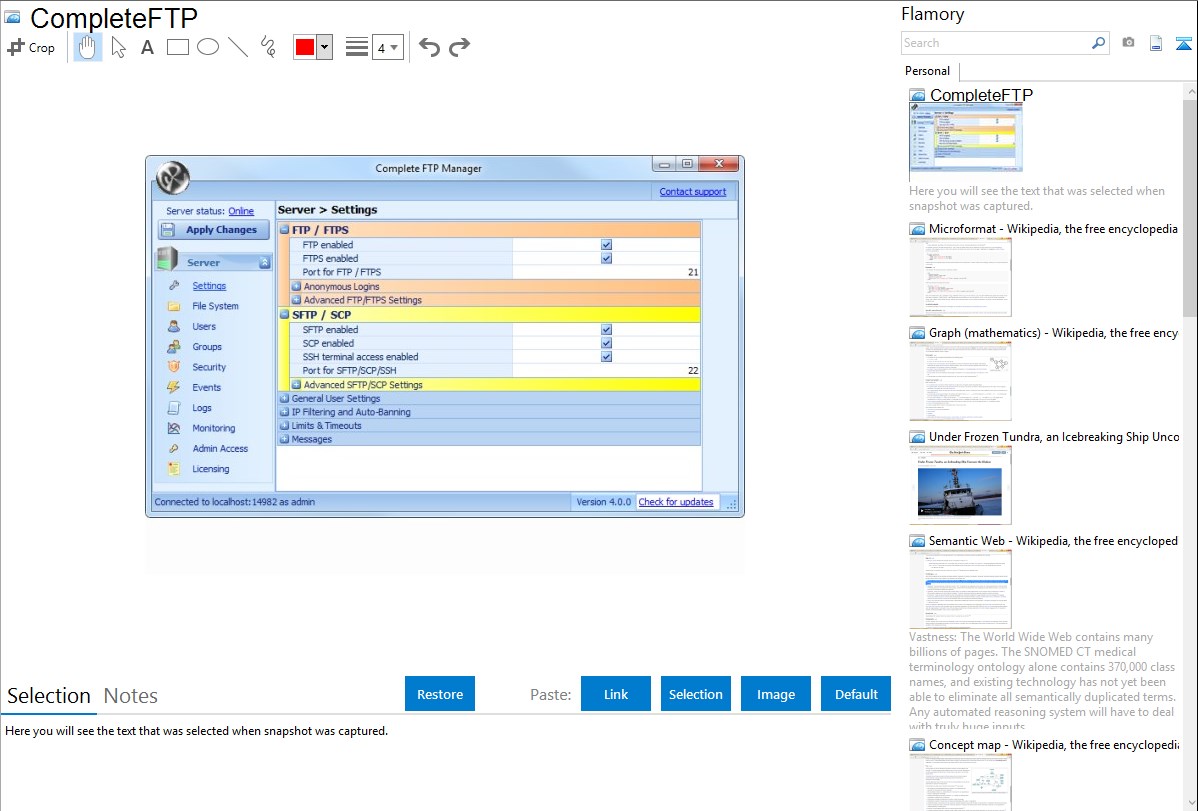
Task: Click the search magnifier icon
Action: click(1098, 43)
